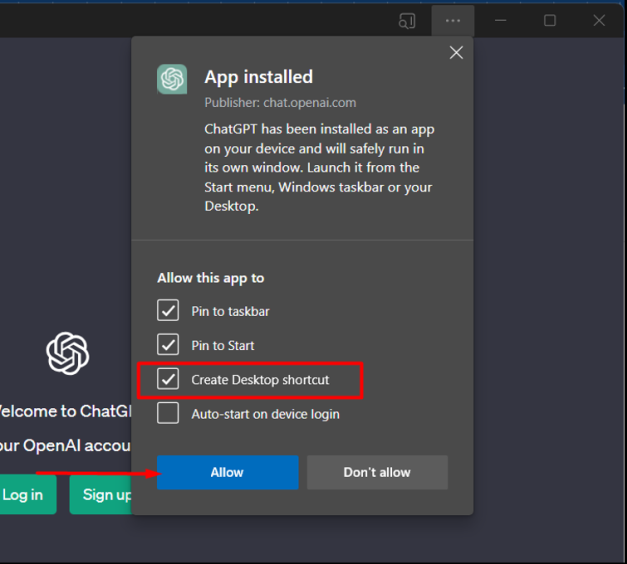Enable Auto-start on device login
Viewport: 627px width, 564px height.
(x=169, y=414)
